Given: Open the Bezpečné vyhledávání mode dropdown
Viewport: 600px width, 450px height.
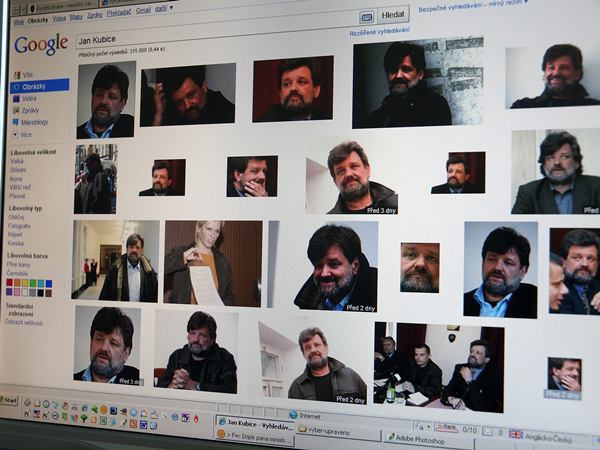Looking at the screenshot, I should [473, 6].
